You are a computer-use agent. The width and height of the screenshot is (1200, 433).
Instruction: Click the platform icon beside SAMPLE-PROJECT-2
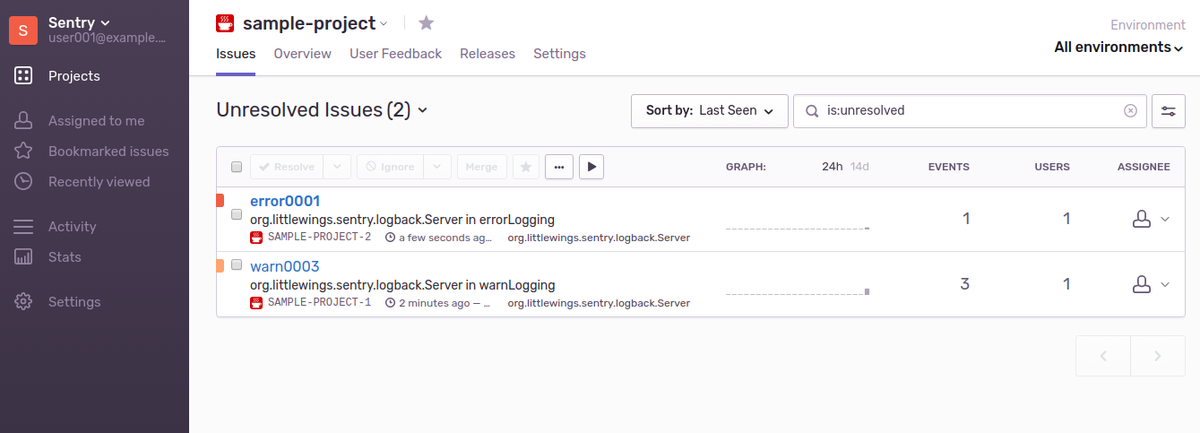click(257, 238)
